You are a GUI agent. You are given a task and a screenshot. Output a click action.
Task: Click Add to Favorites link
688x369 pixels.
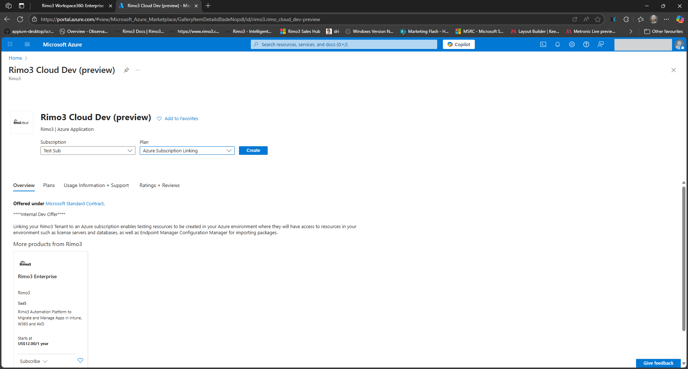pyautogui.click(x=178, y=118)
